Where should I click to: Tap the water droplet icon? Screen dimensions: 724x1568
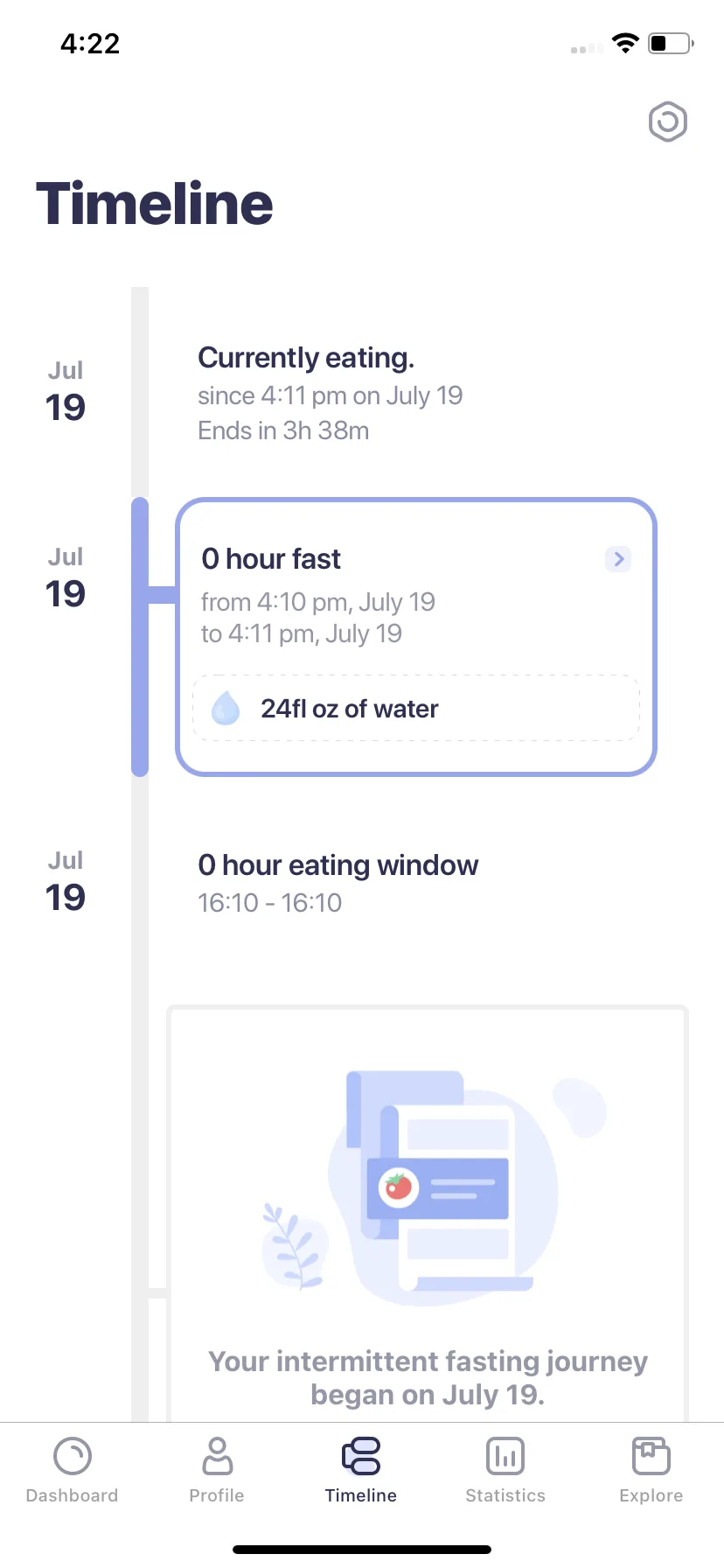(226, 708)
